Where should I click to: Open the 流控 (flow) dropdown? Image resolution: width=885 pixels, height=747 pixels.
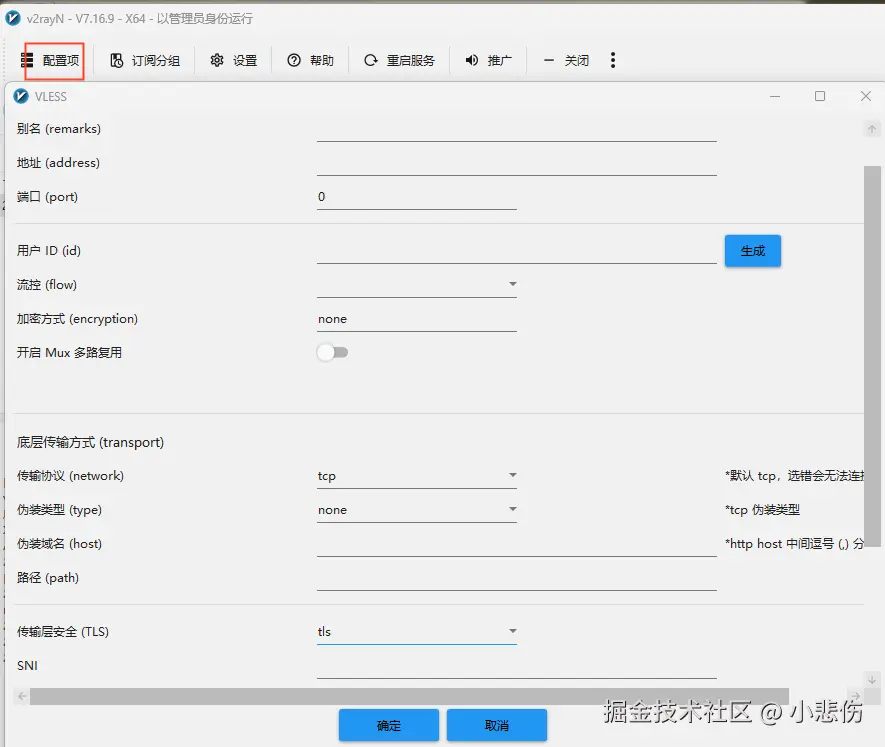417,285
